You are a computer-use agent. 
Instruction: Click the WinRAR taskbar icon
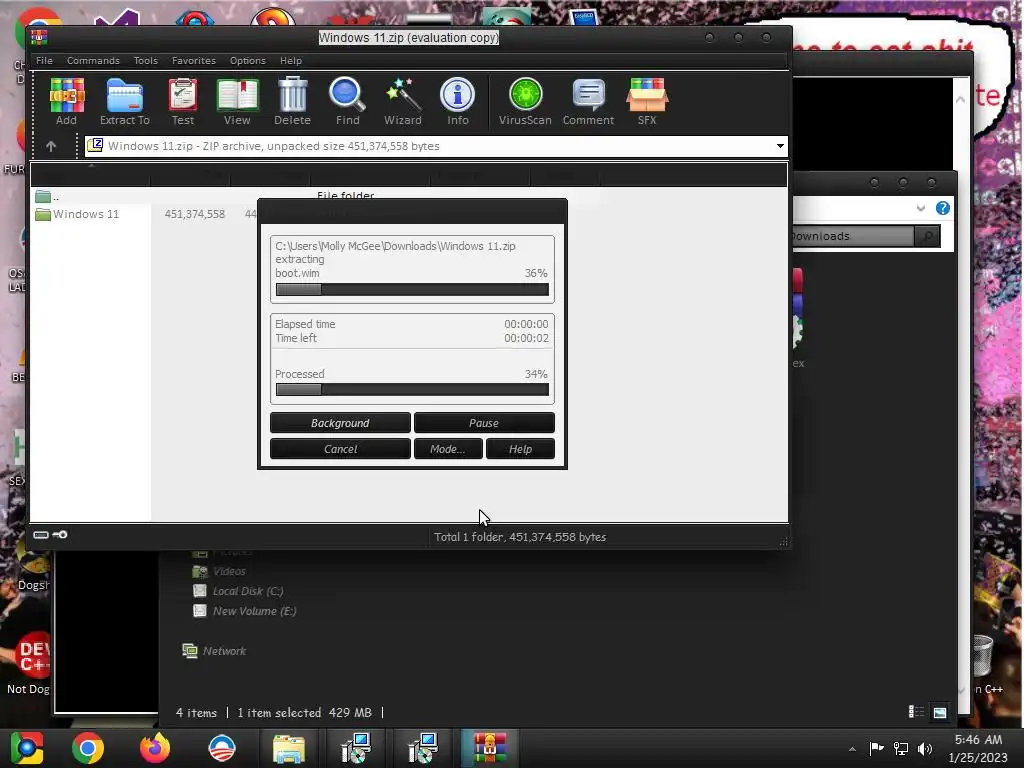[490, 748]
